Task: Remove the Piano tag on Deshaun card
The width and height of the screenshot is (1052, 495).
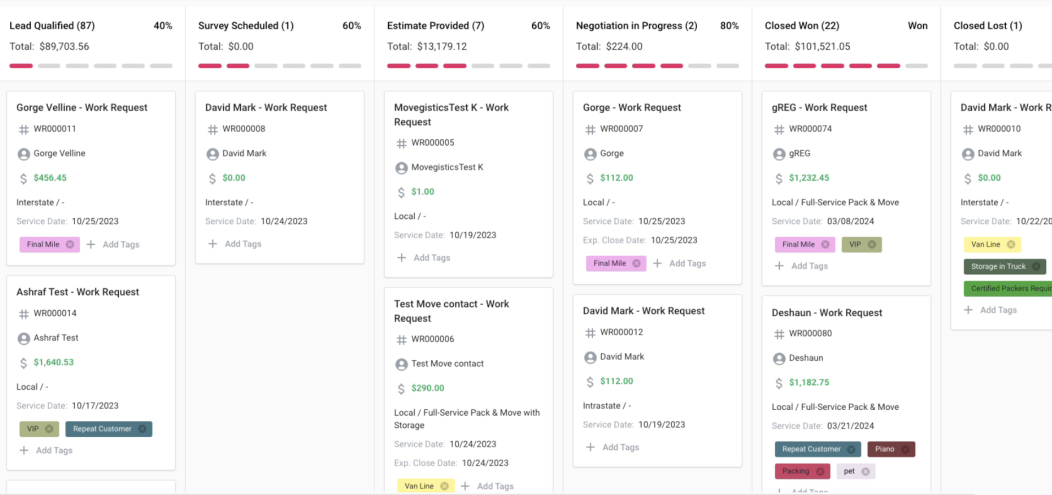Action: click(x=905, y=450)
